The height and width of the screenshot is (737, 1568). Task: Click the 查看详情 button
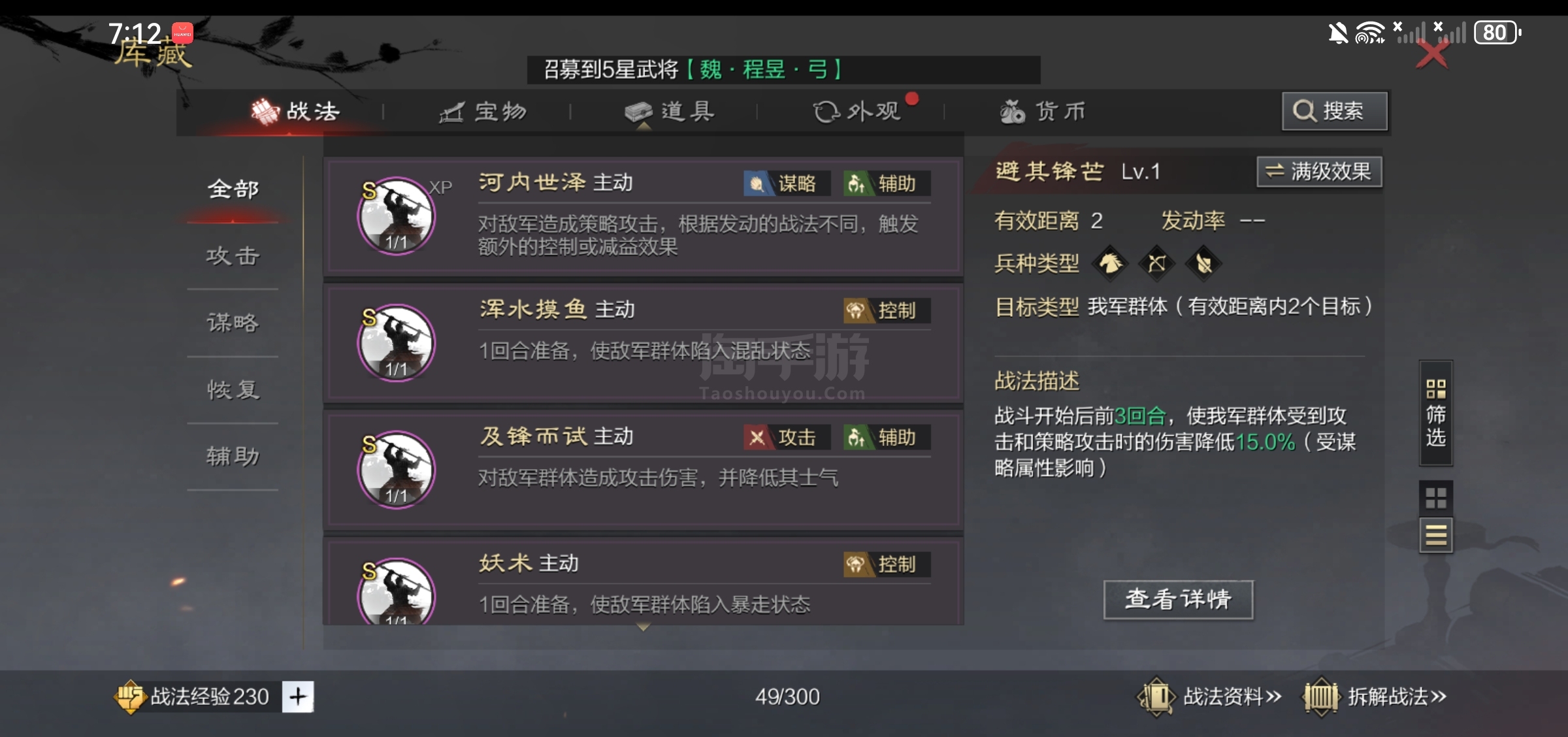click(1179, 599)
